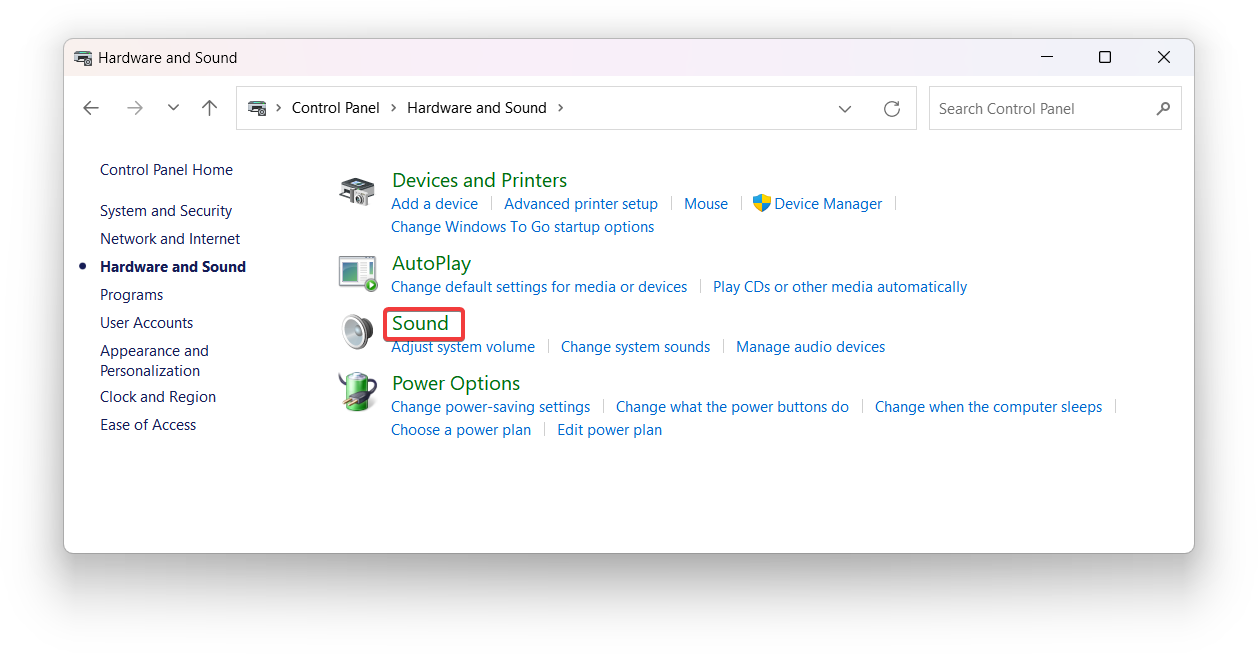Open Network and Internet category
The image size is (1258, 654).
pos(170,239)
